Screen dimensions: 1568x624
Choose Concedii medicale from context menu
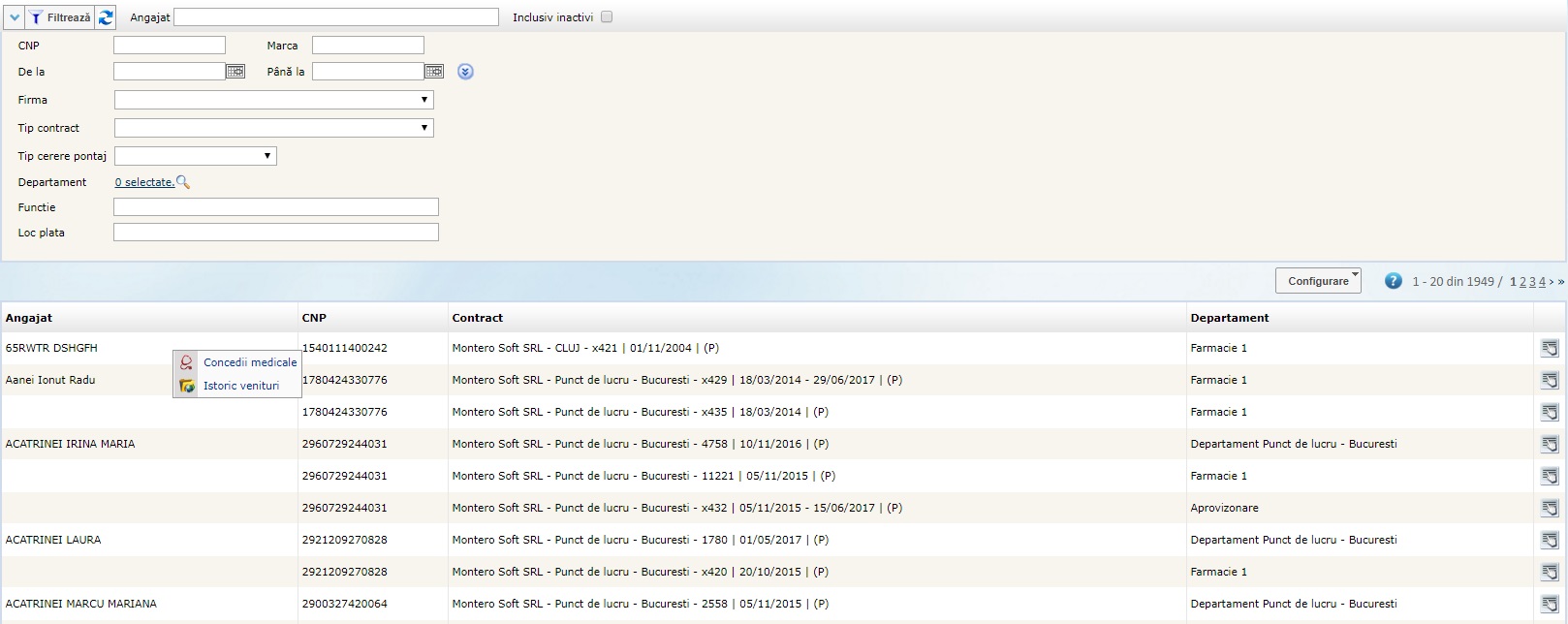[x=249, y=362]
